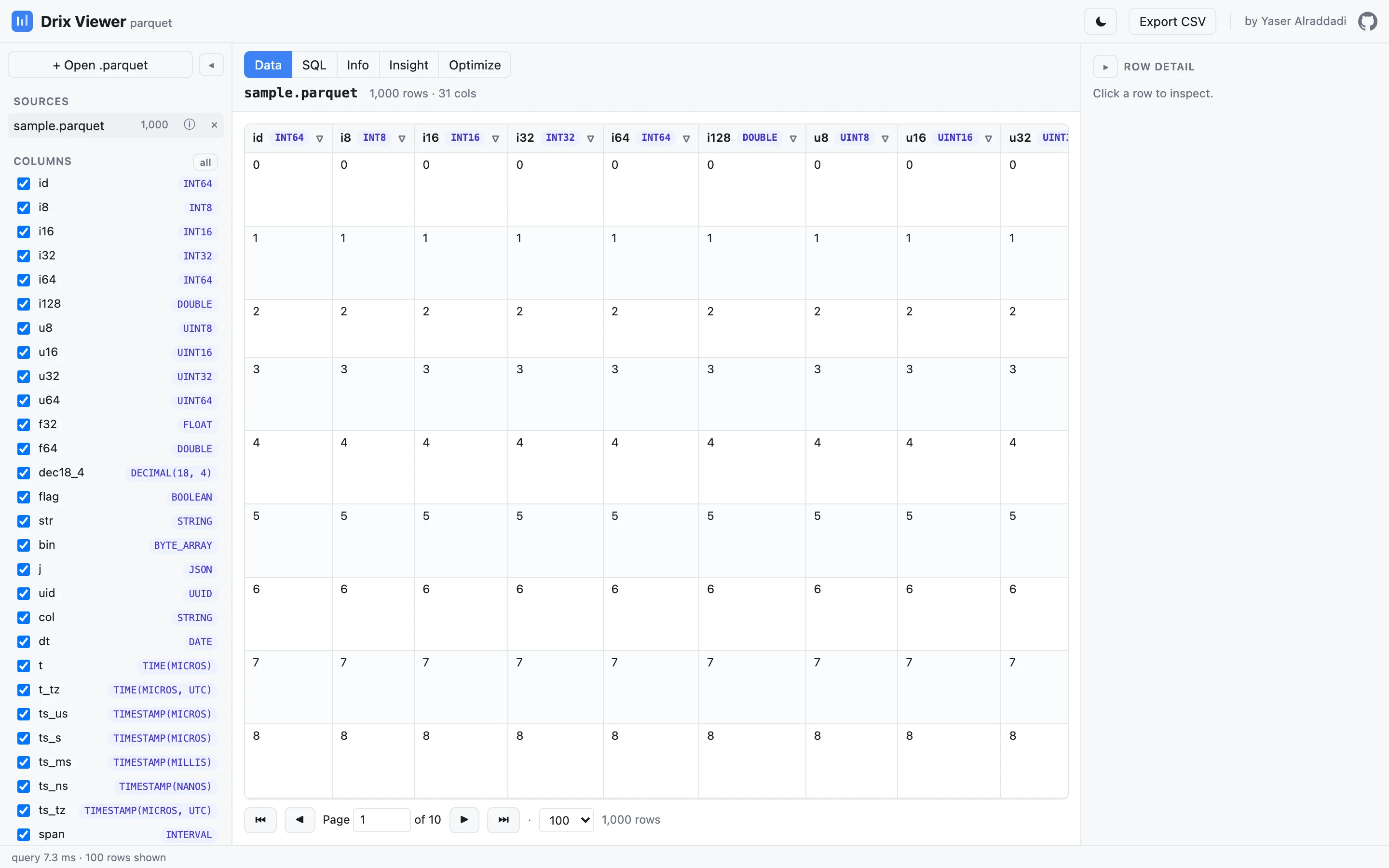Open the Info tab

357,65
